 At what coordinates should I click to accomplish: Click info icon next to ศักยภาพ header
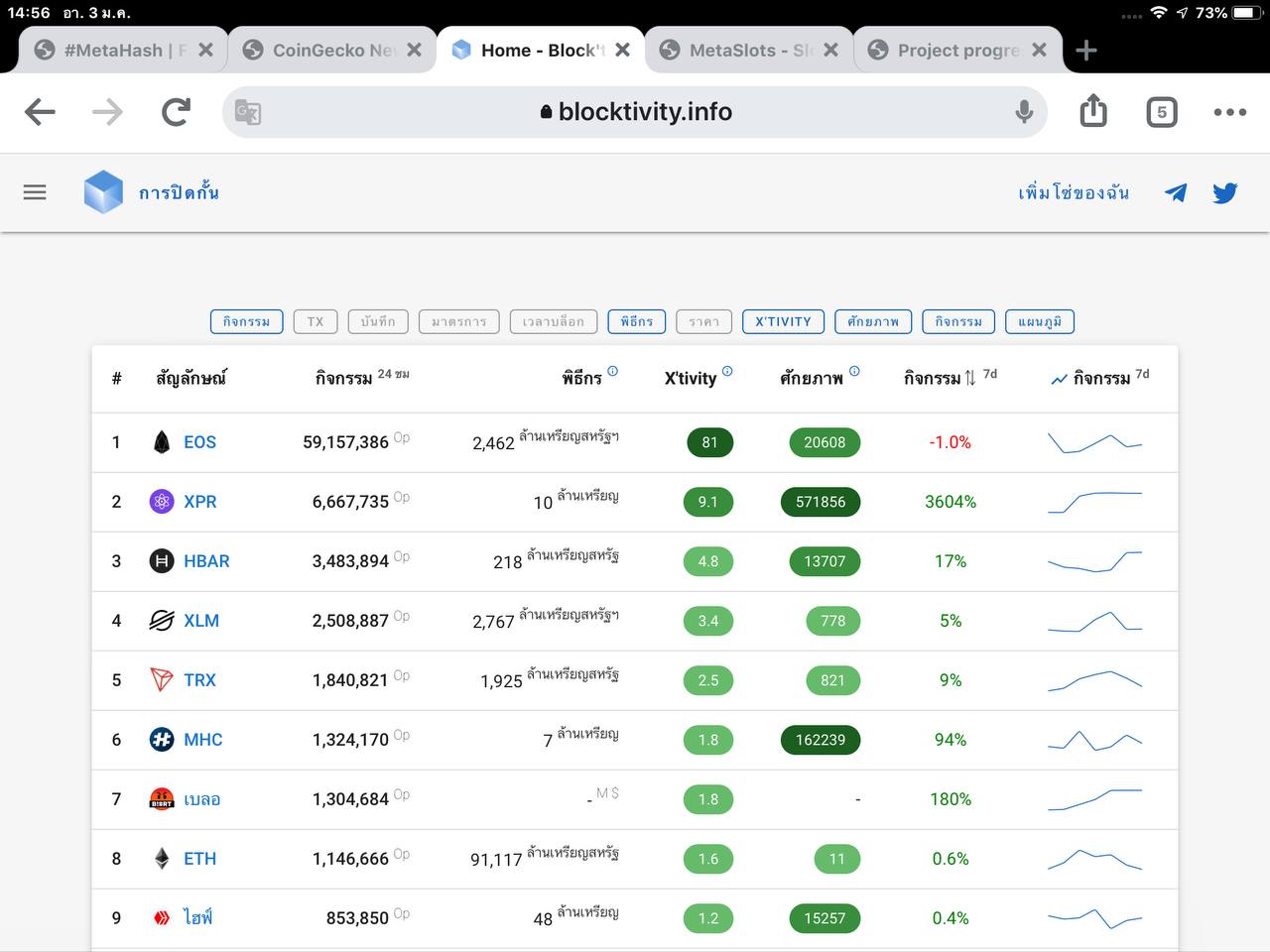click(854, 371)
